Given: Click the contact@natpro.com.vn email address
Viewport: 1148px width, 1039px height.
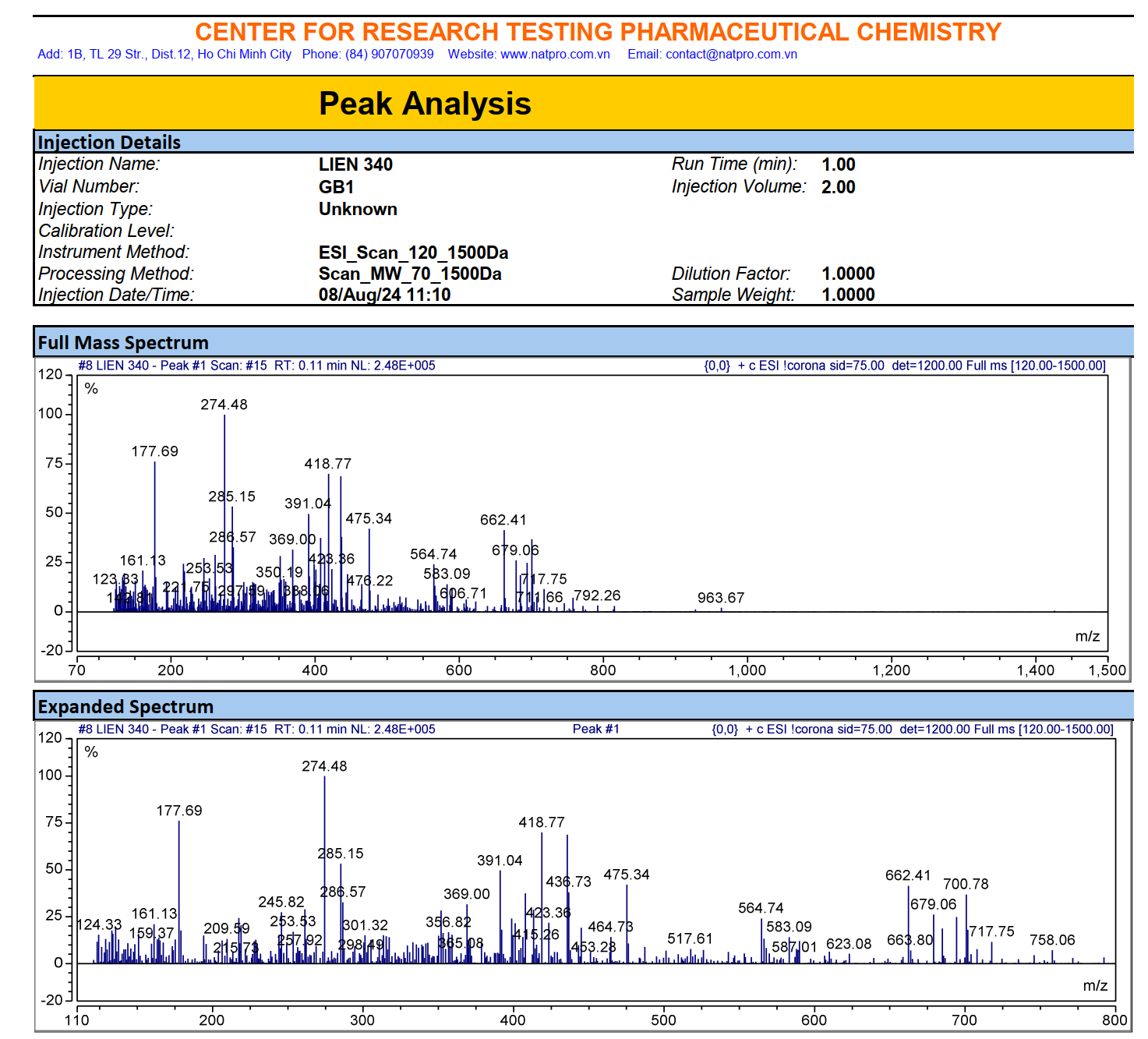Looking at the screenshot, I should [731, 55].
